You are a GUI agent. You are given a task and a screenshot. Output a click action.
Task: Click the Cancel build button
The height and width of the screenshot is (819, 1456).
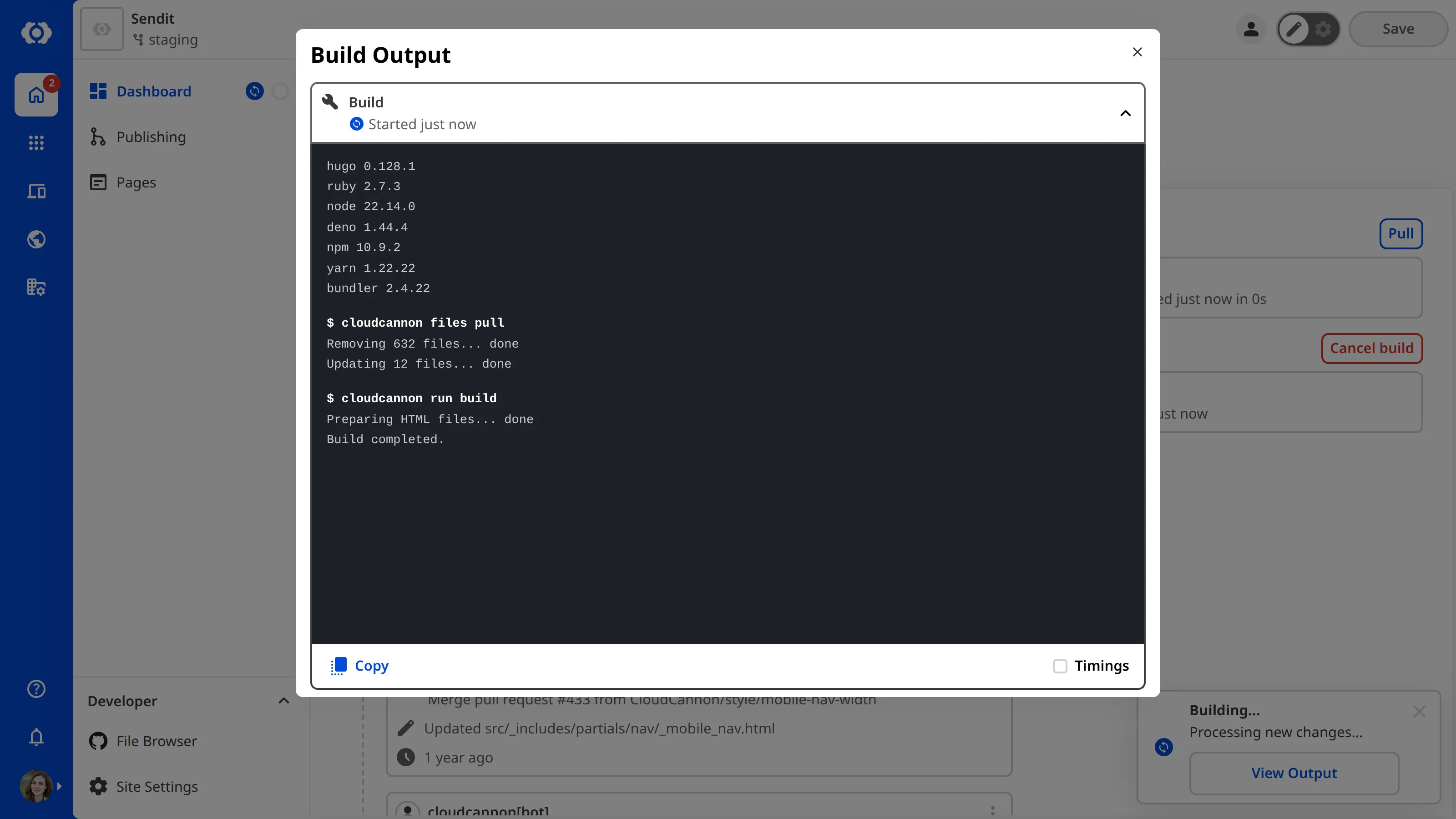coord(1371,348)
